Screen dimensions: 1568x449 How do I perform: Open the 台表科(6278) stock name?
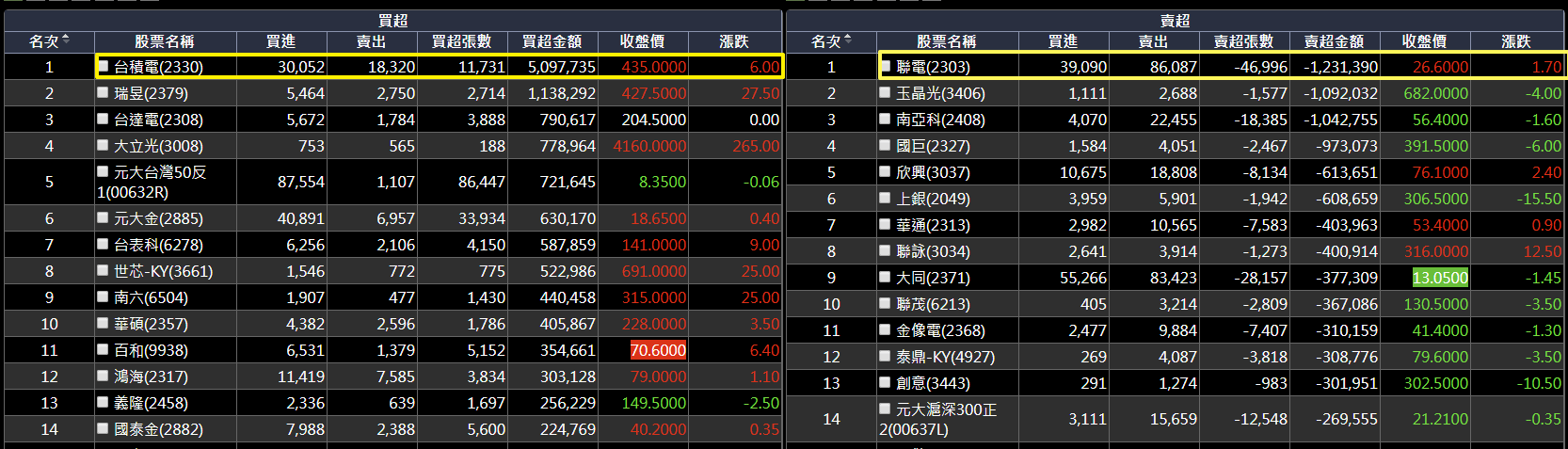tap(158, 245)
